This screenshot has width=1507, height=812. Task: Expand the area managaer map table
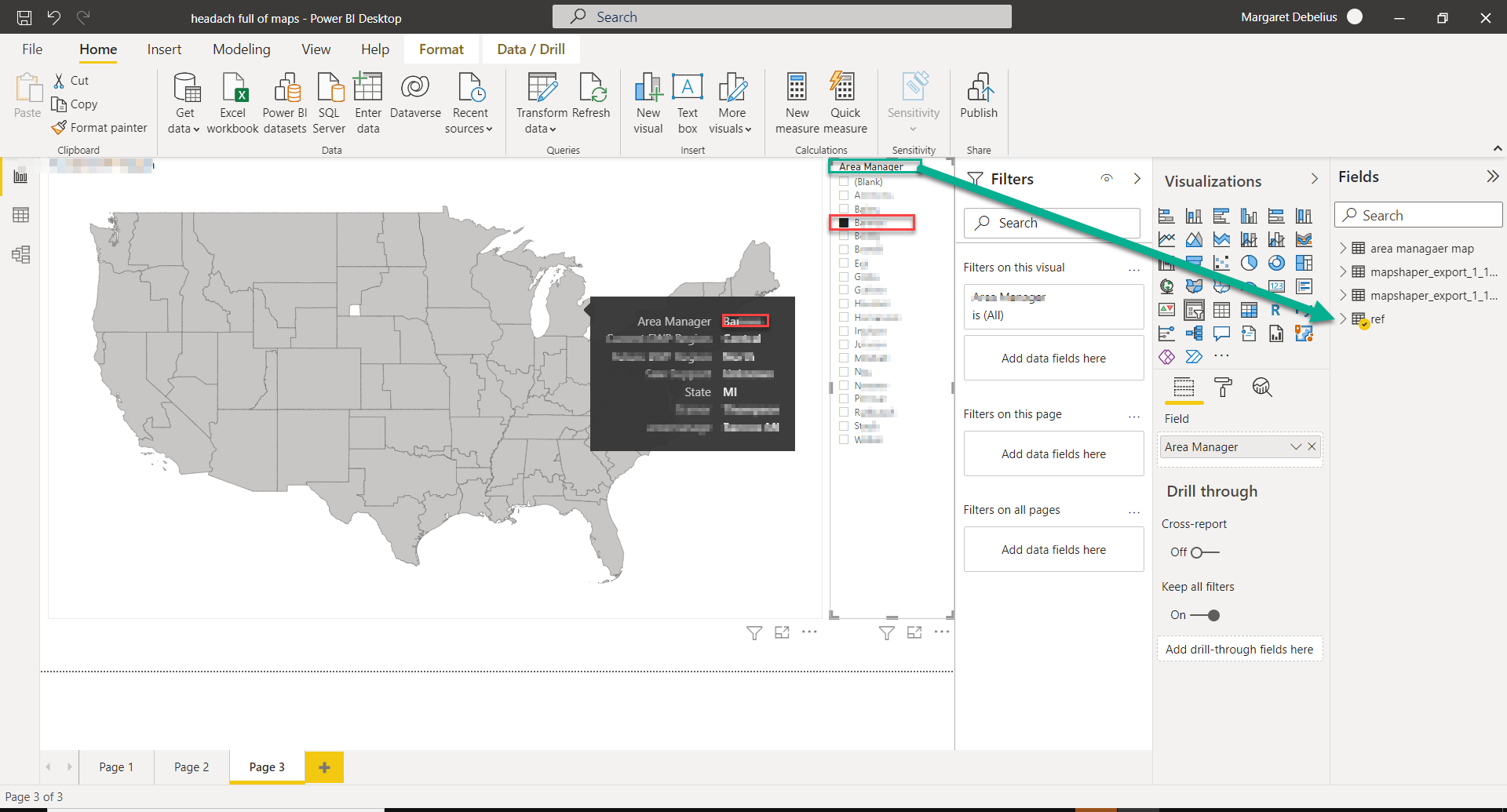coord(1343,249)
